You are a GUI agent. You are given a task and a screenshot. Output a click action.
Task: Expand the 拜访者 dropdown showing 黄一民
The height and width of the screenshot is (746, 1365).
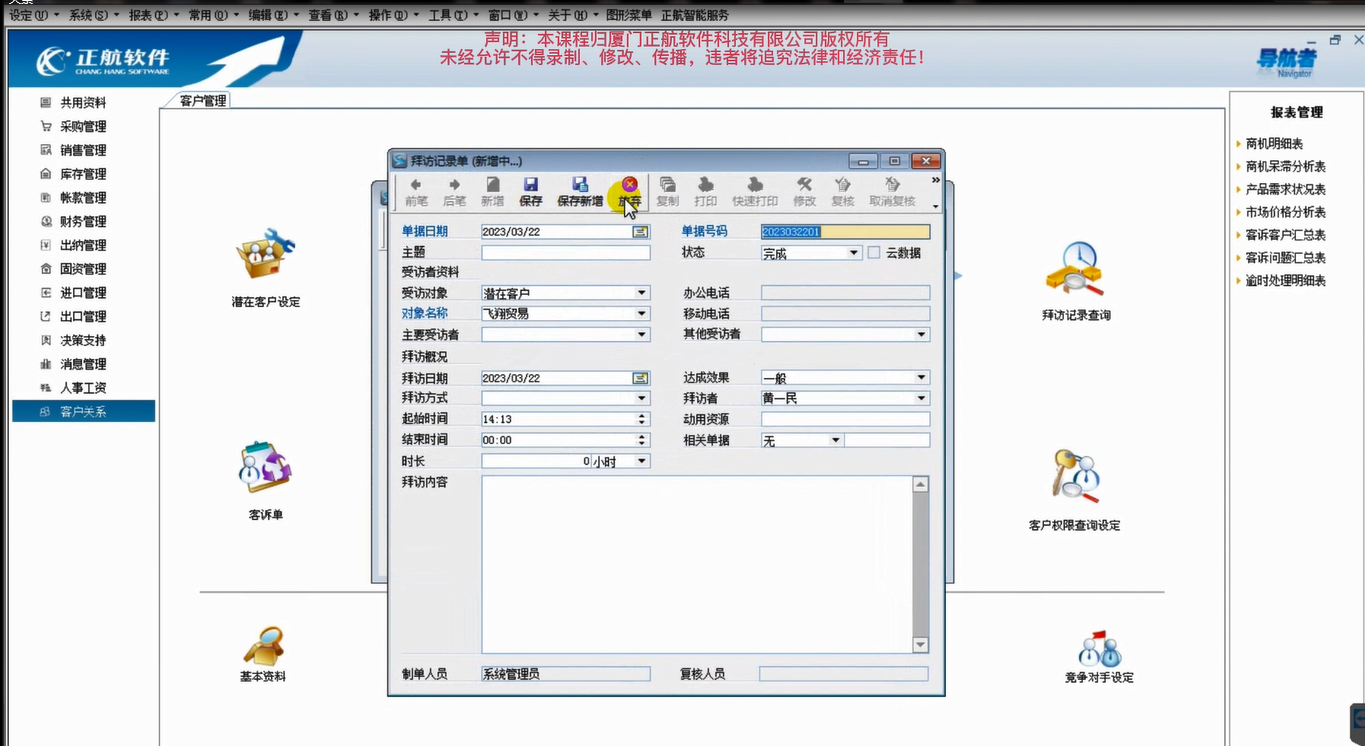coord(922,398)
